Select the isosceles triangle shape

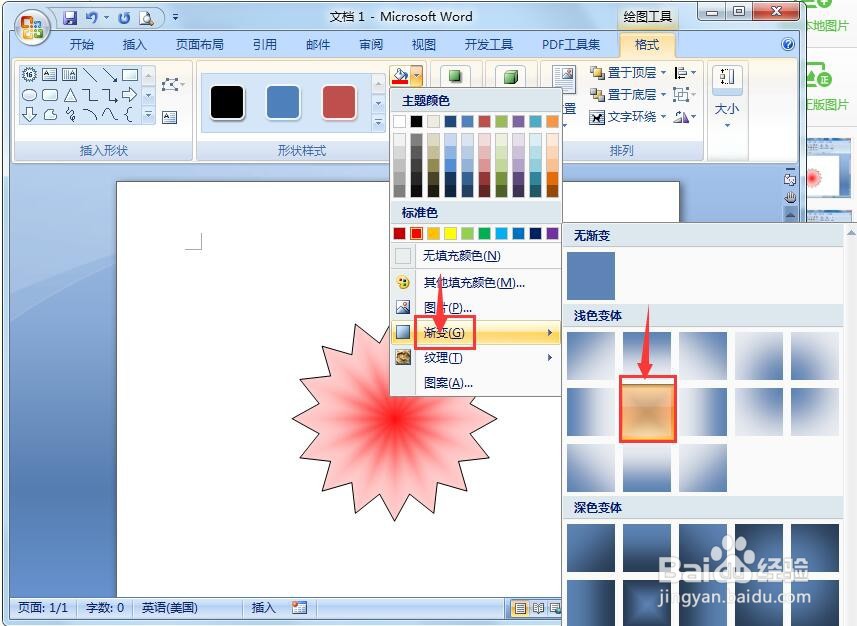pos(70,95)
